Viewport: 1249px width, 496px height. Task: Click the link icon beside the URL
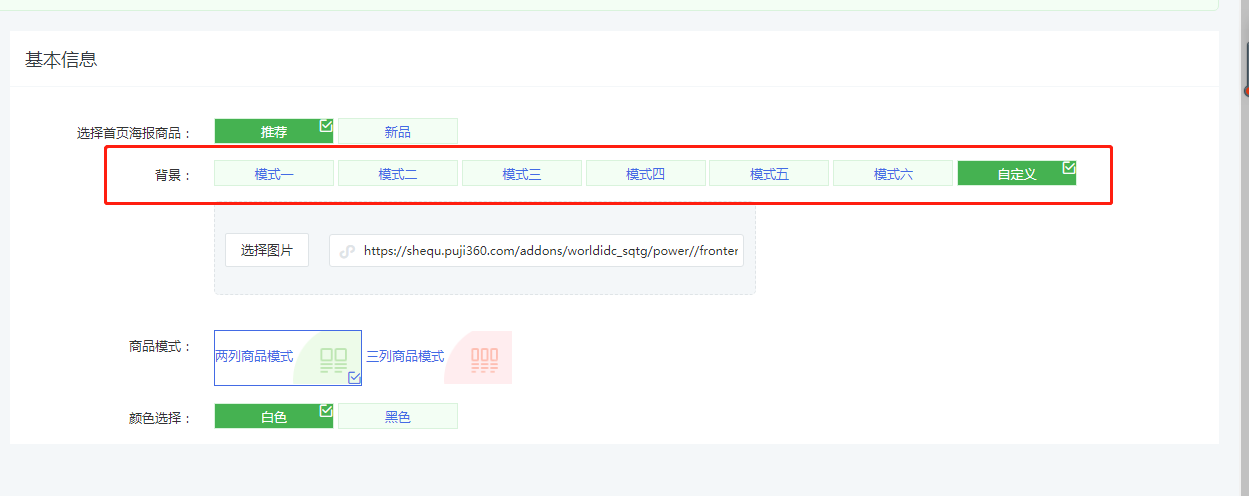[347, 252]
